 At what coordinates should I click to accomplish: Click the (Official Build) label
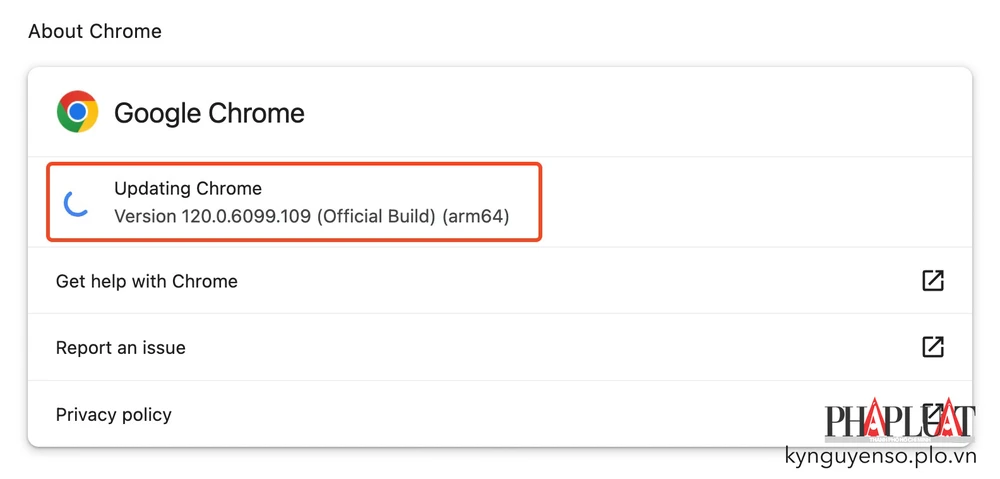pyautogui.click(x=377, y=216)
